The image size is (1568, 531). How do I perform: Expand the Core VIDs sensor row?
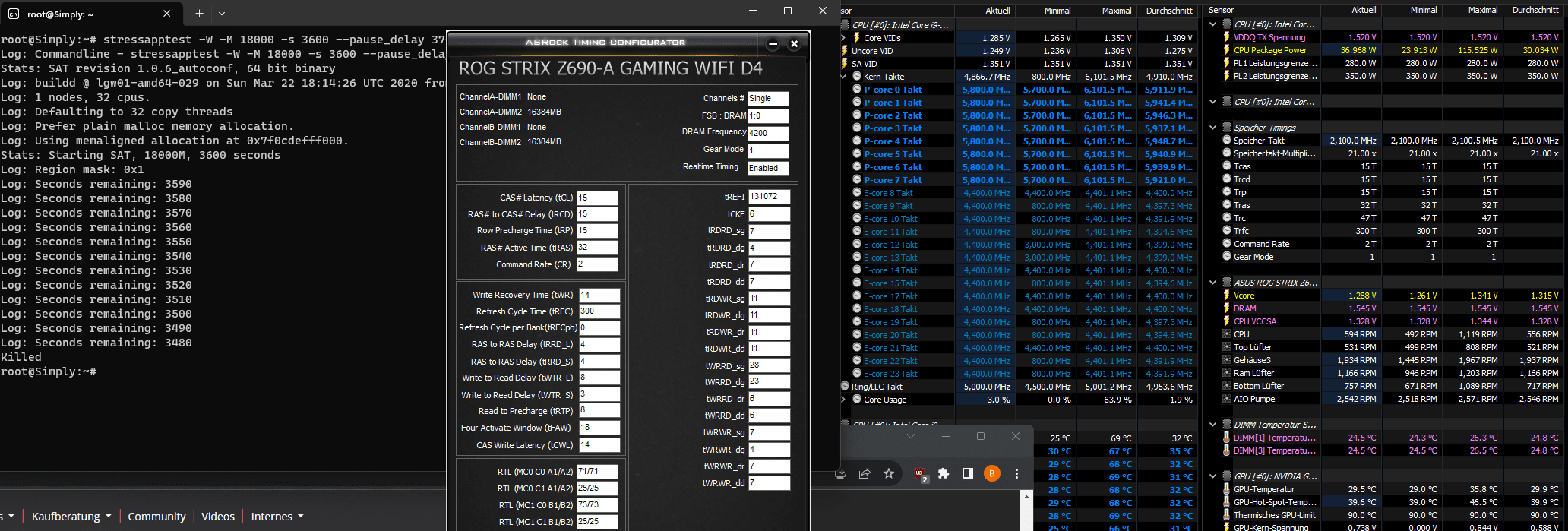click(x=843, y=38)
